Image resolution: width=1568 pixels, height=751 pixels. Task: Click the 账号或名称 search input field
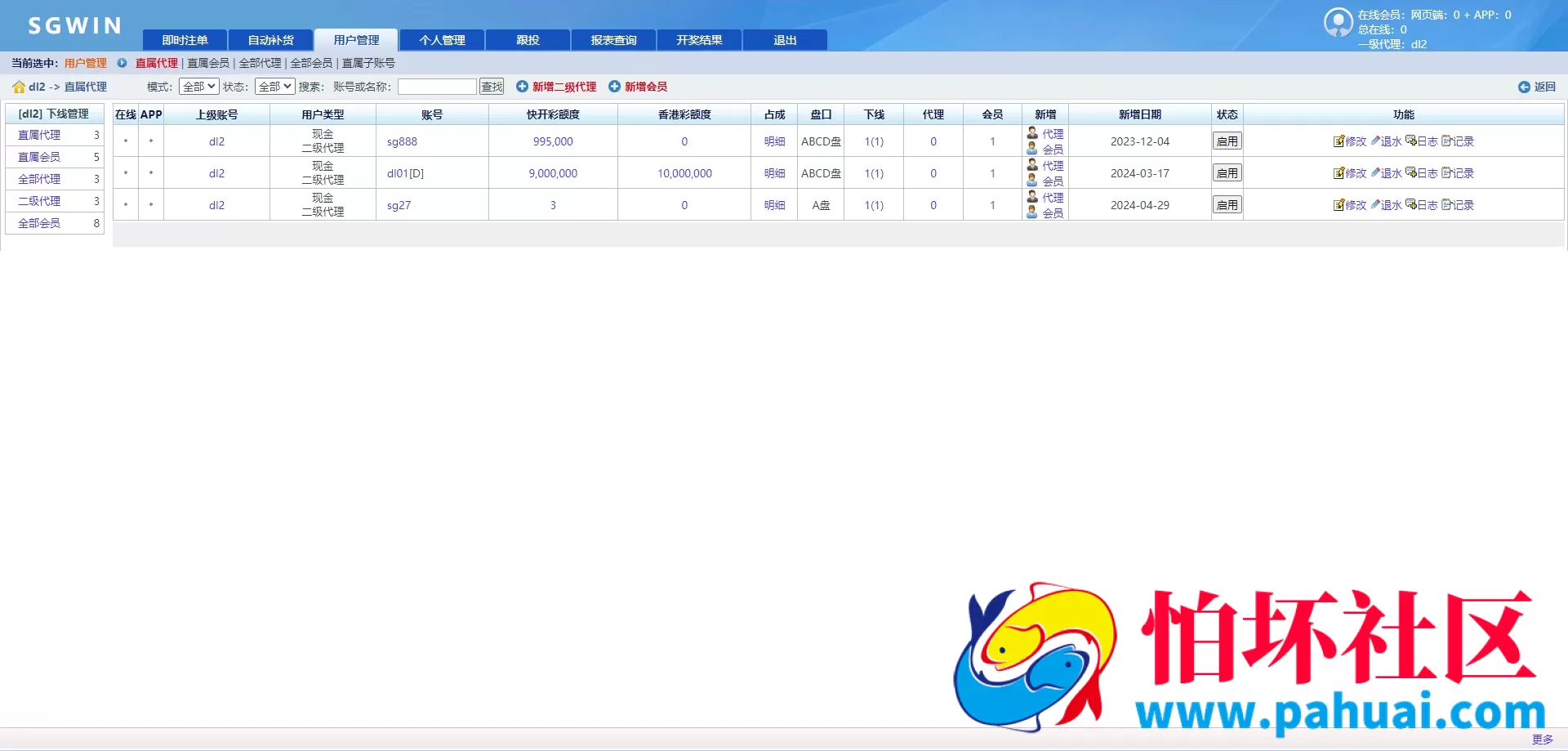[437, 87]
